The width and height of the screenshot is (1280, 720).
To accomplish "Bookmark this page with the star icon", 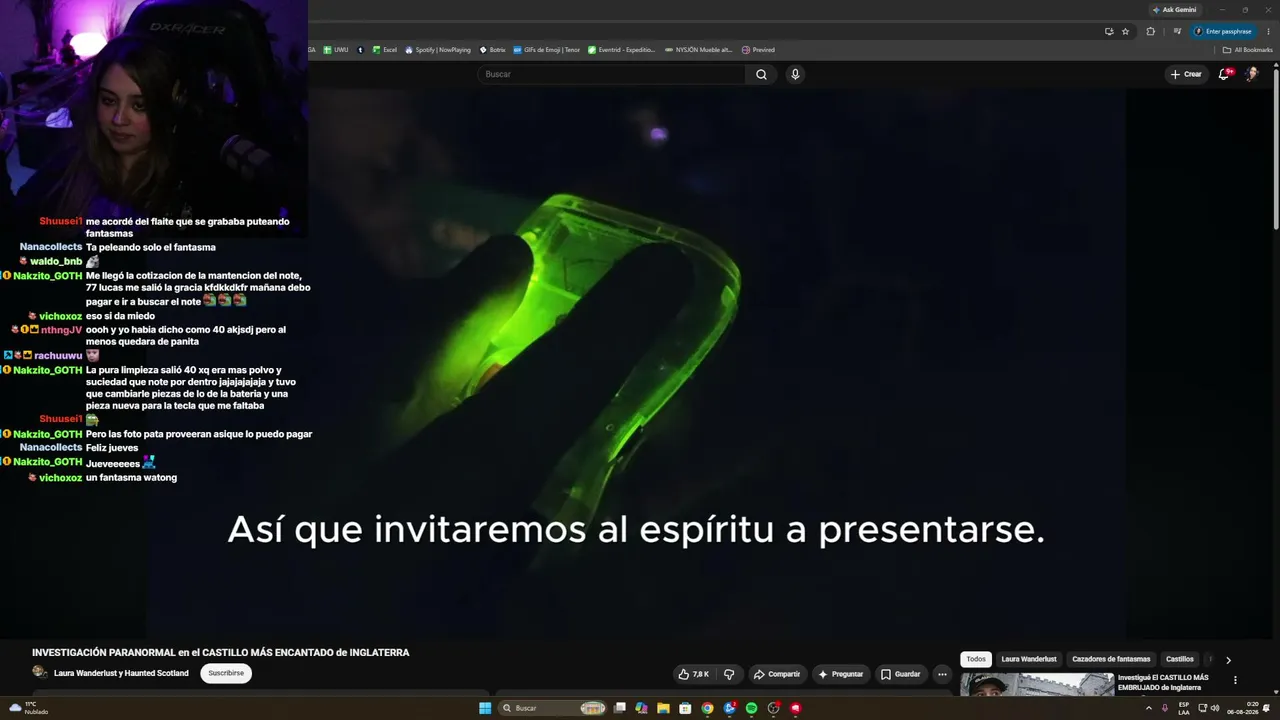I will click(x=1125, y=31).
